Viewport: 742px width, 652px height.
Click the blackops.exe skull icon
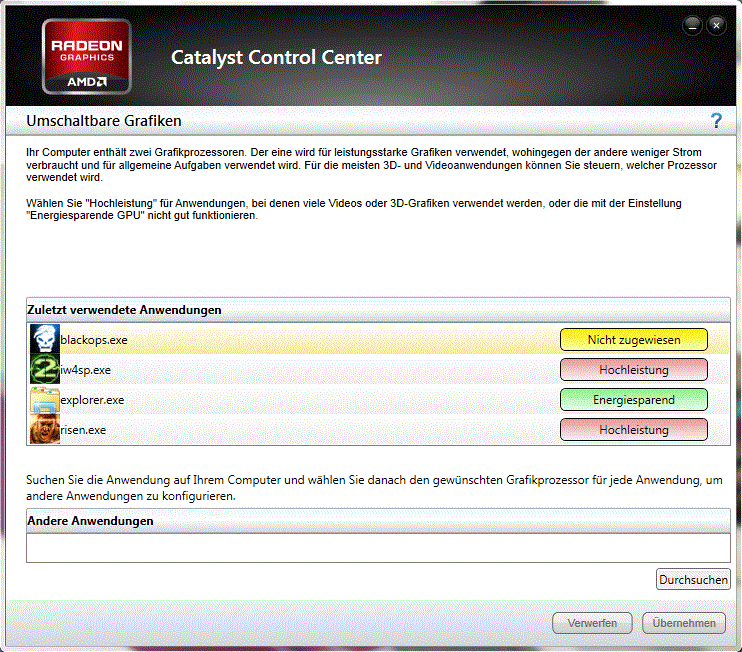[45, 339]
